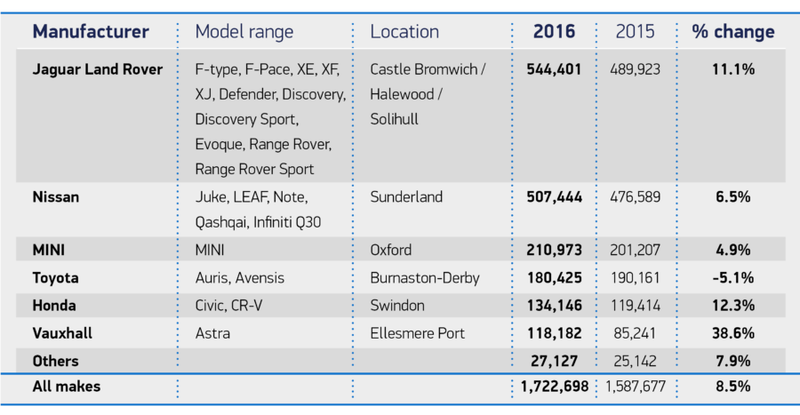
Task: Select the Vauxhall manufacturer cell
Action: point(62,334)
